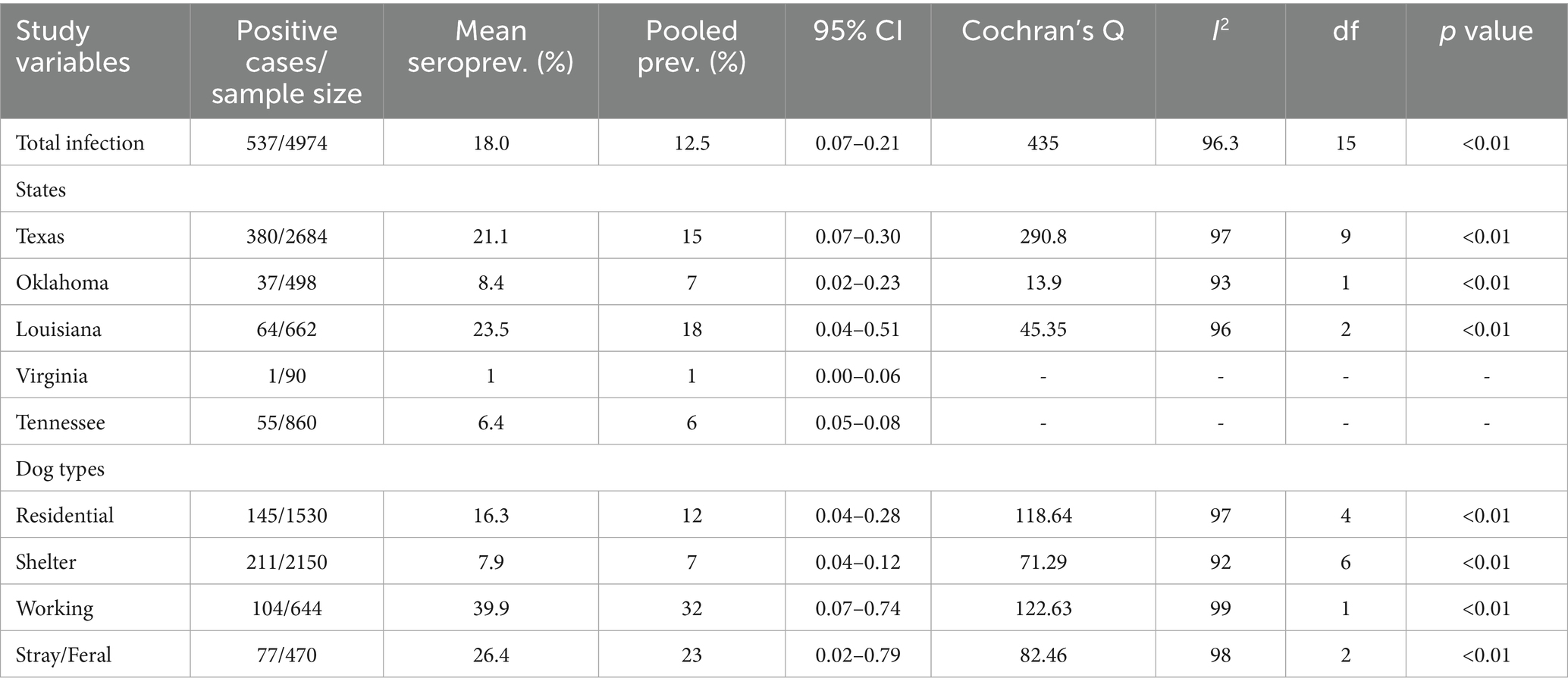The height and width of the screenshot is (691, 1568).
Task: Select the "Total infection" row label
Action: pos(80,143)
